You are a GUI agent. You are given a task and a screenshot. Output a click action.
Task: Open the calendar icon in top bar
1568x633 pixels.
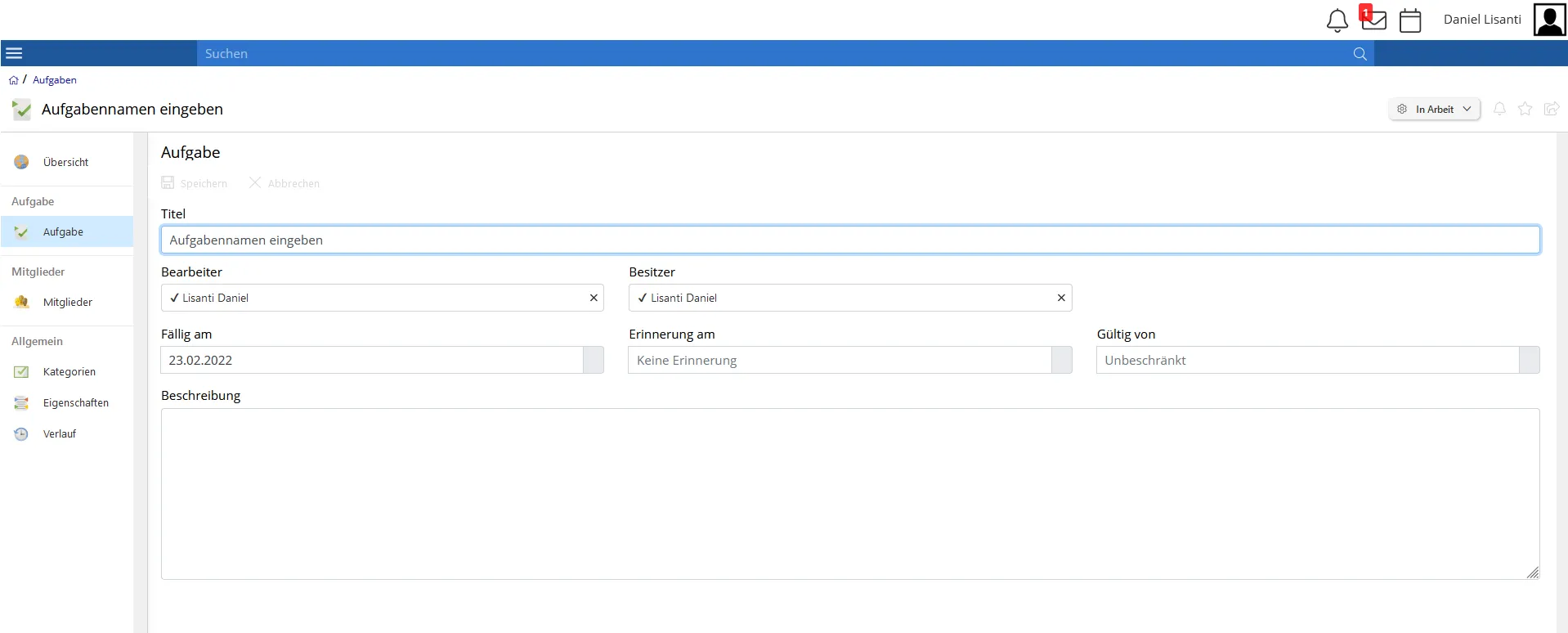tap(1410, 20)
